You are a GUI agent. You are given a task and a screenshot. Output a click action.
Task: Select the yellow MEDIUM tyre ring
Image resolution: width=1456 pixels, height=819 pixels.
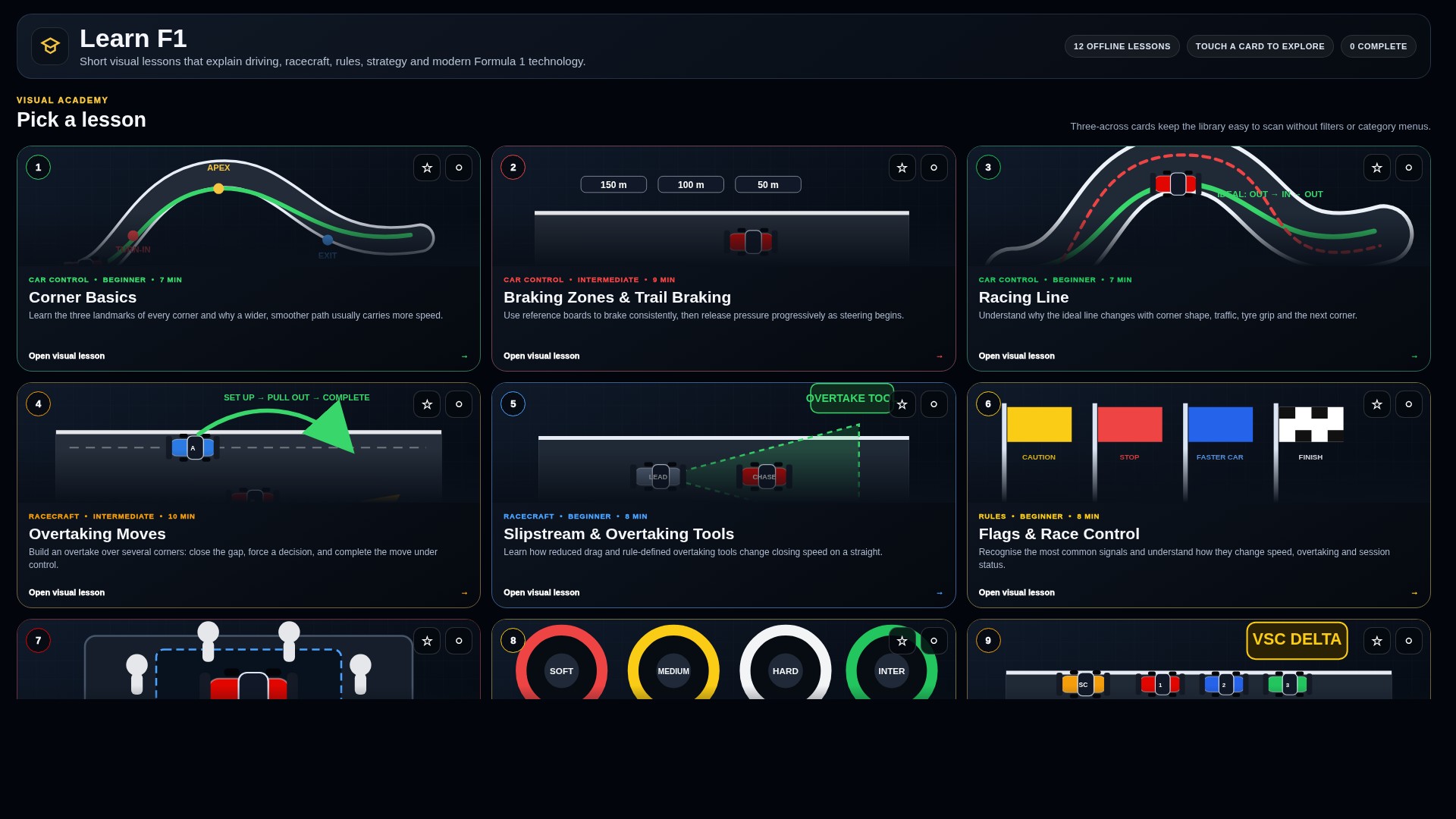(673, 662)
